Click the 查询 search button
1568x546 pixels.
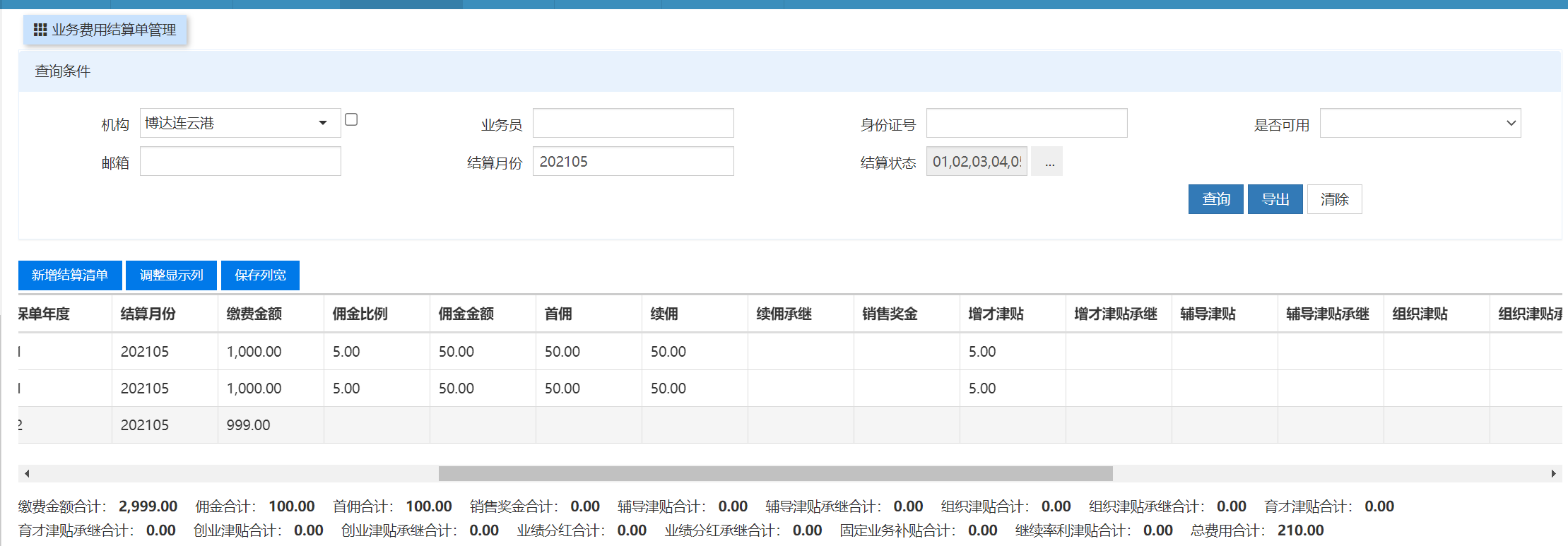tap(1215, 199)
